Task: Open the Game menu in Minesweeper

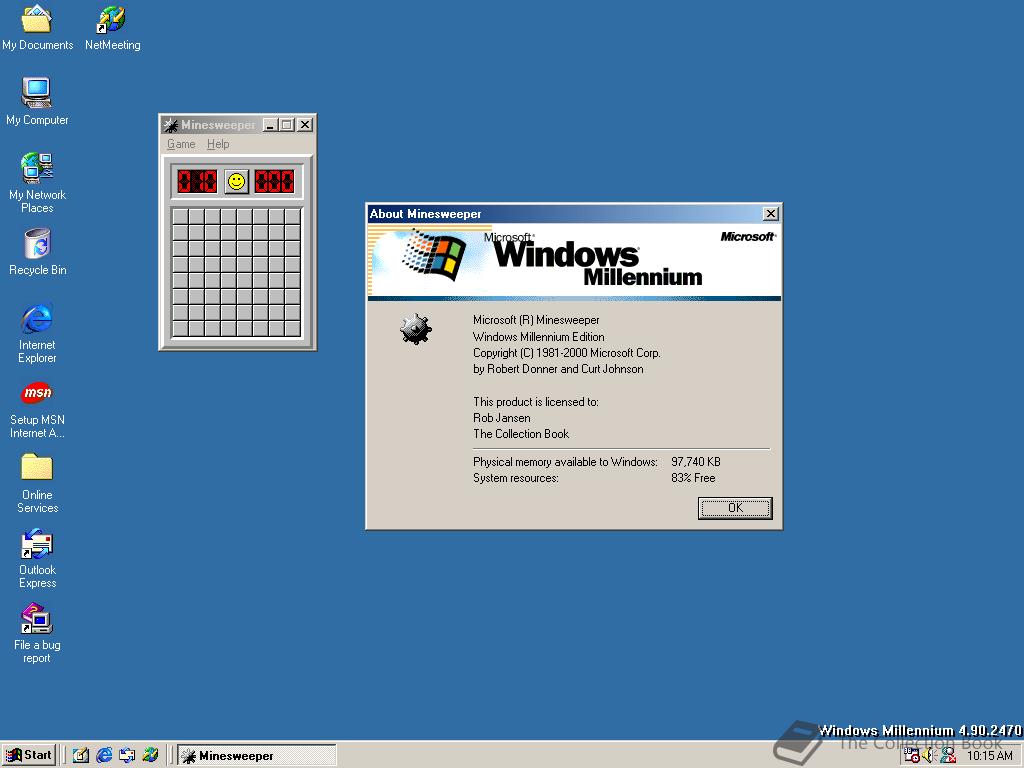Action: (181, 144)
